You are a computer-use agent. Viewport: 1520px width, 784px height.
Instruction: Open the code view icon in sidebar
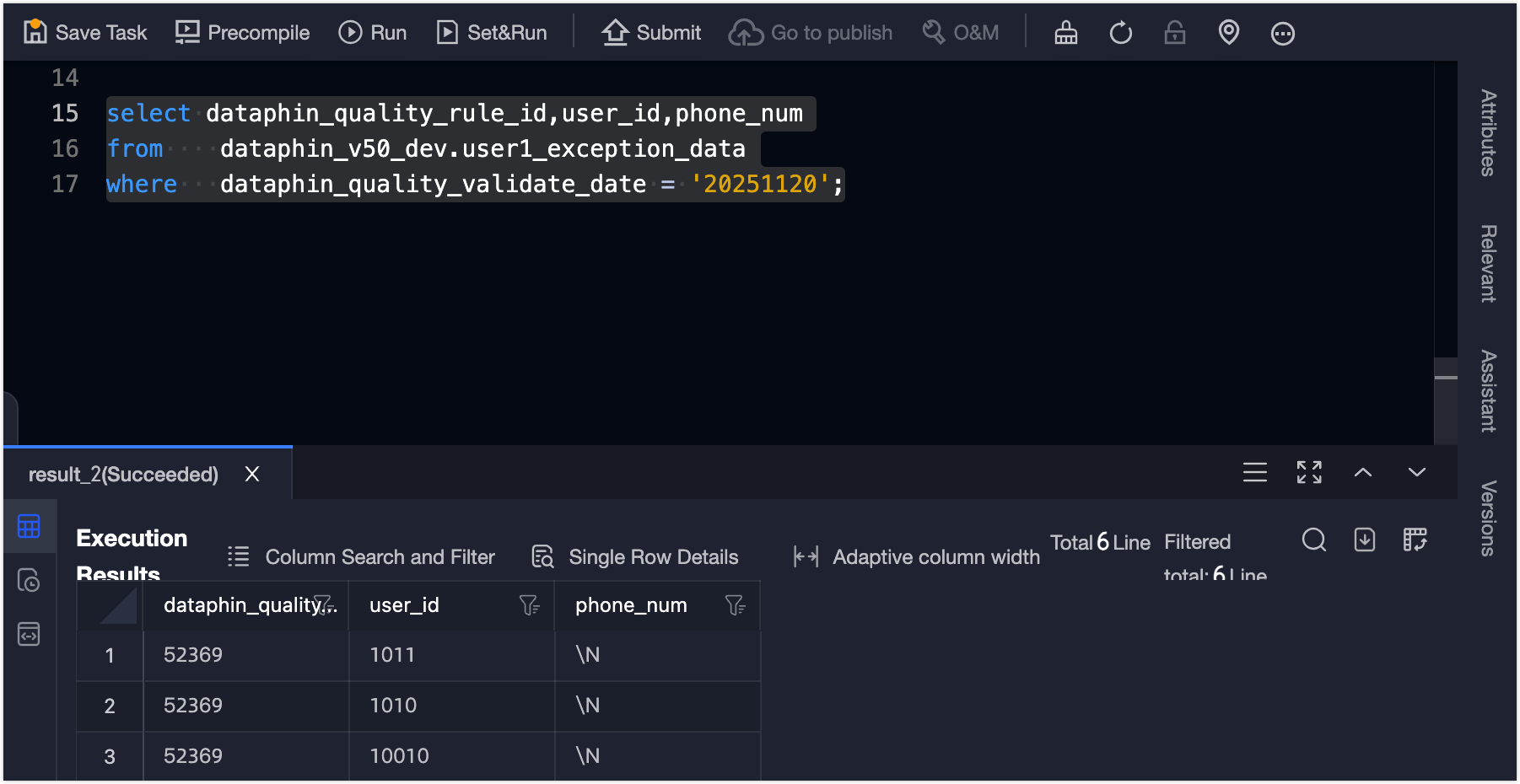tap(29, 634)
